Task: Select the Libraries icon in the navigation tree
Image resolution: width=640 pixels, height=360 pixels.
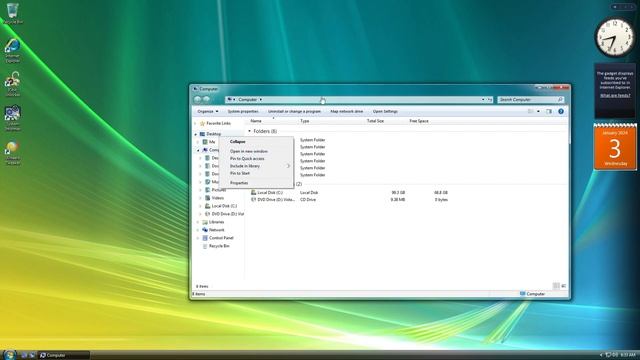Action: [x=205, y=222]
